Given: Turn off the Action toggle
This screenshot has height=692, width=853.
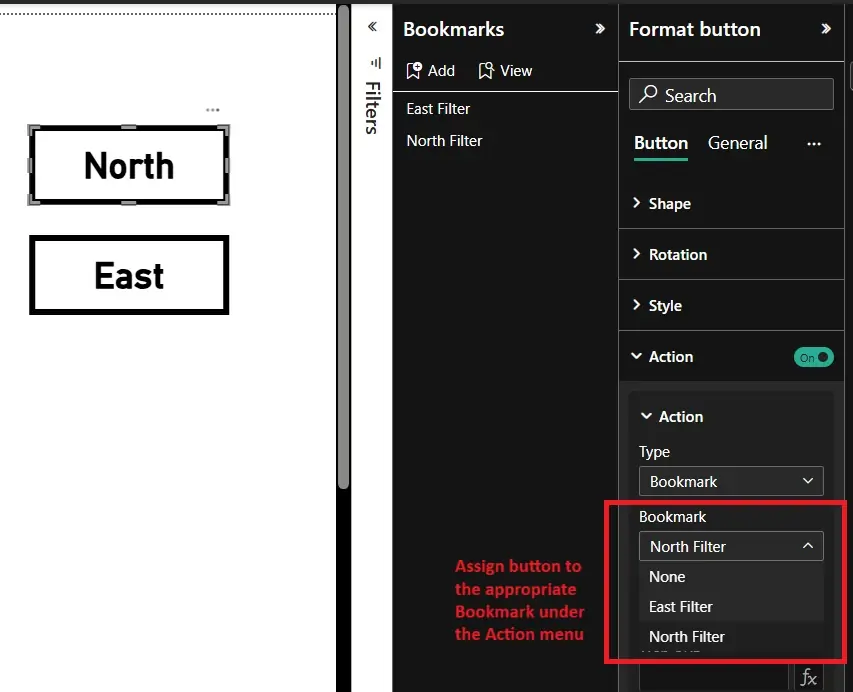Looking at the screenshot, I should (813, 356).
